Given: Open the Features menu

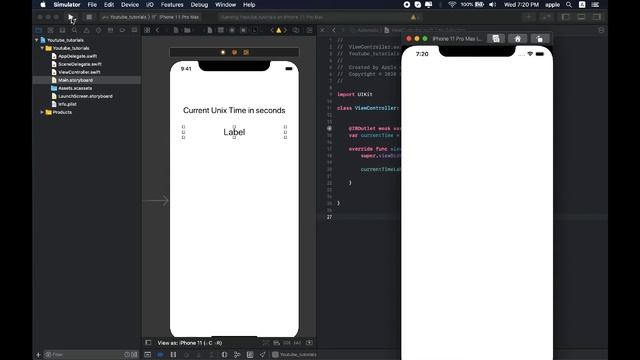Looking at the screenshot, I should (172, 5).
